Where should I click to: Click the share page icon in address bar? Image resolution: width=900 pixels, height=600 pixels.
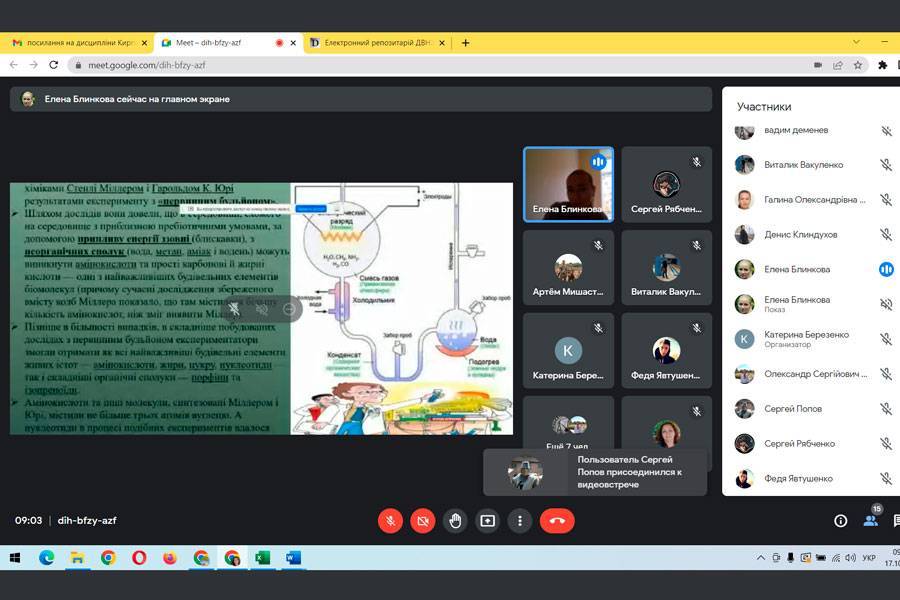838,65
